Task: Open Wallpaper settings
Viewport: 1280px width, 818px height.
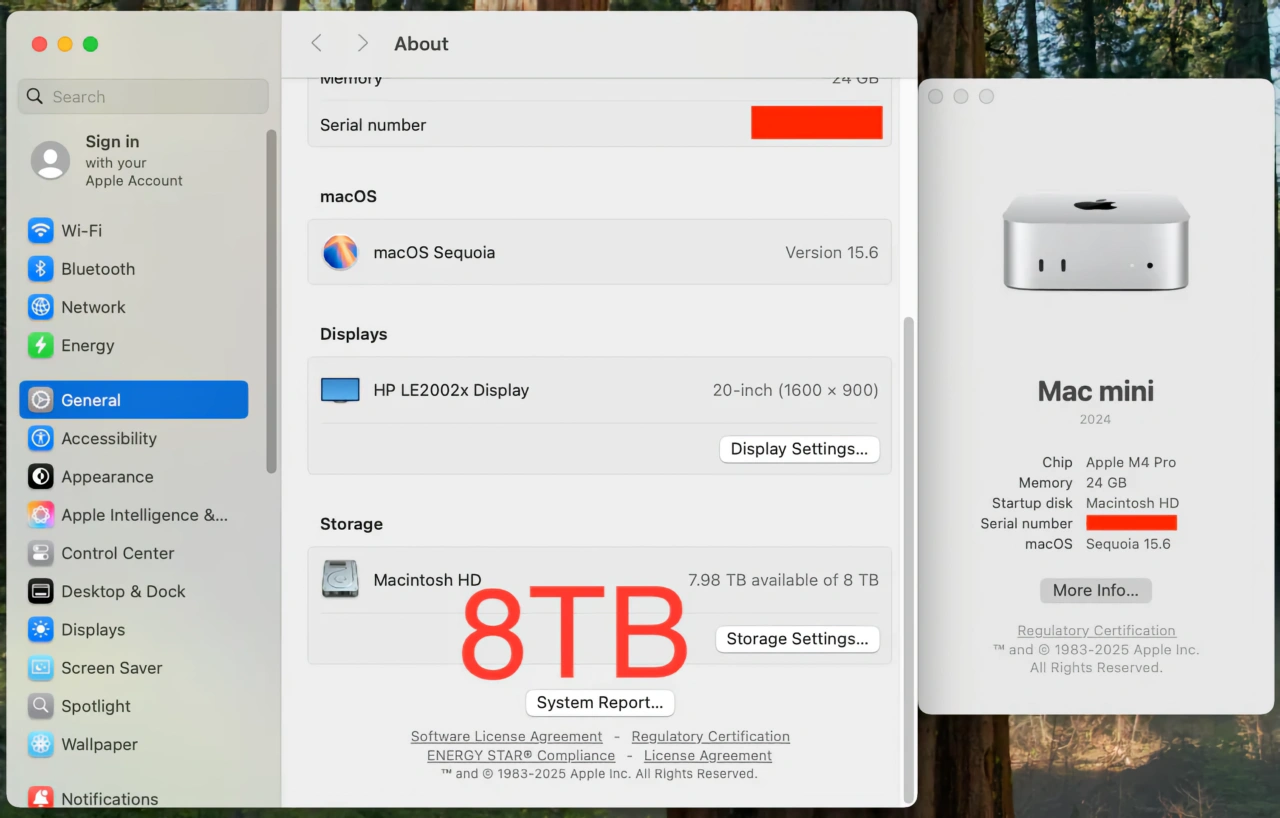Action: click(98, 744)
